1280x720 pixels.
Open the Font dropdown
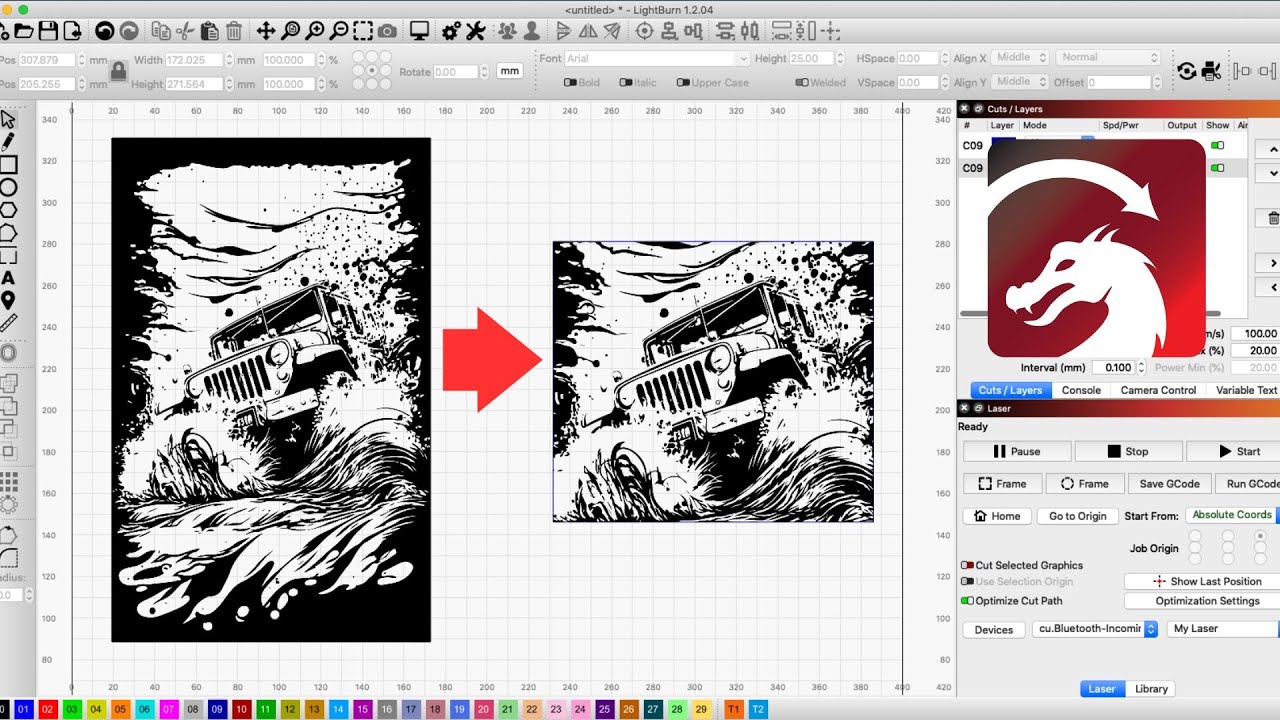point(657,59)
